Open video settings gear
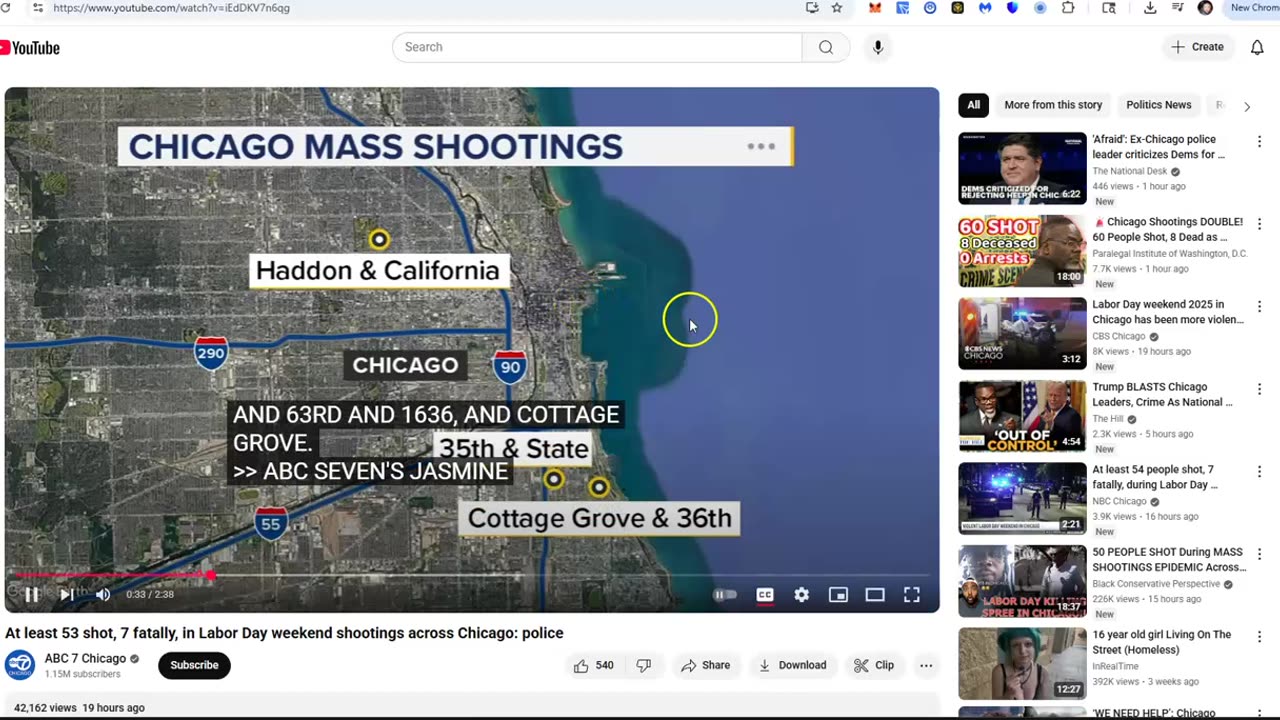 click(801, 595)
